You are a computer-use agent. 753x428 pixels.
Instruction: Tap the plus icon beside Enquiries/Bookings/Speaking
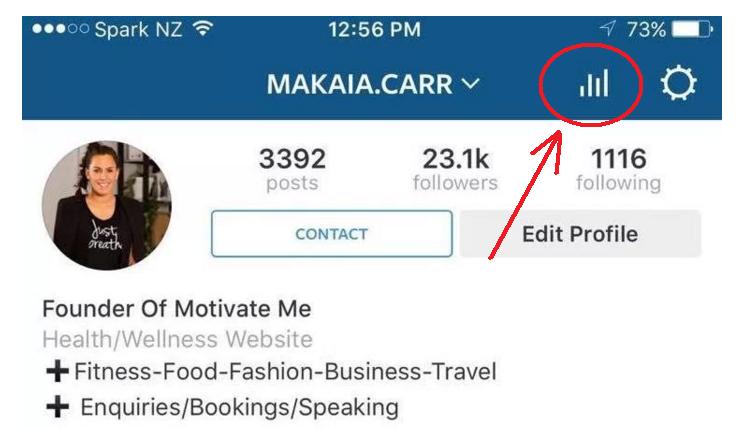pyautogui.click(x=57, y=407)
